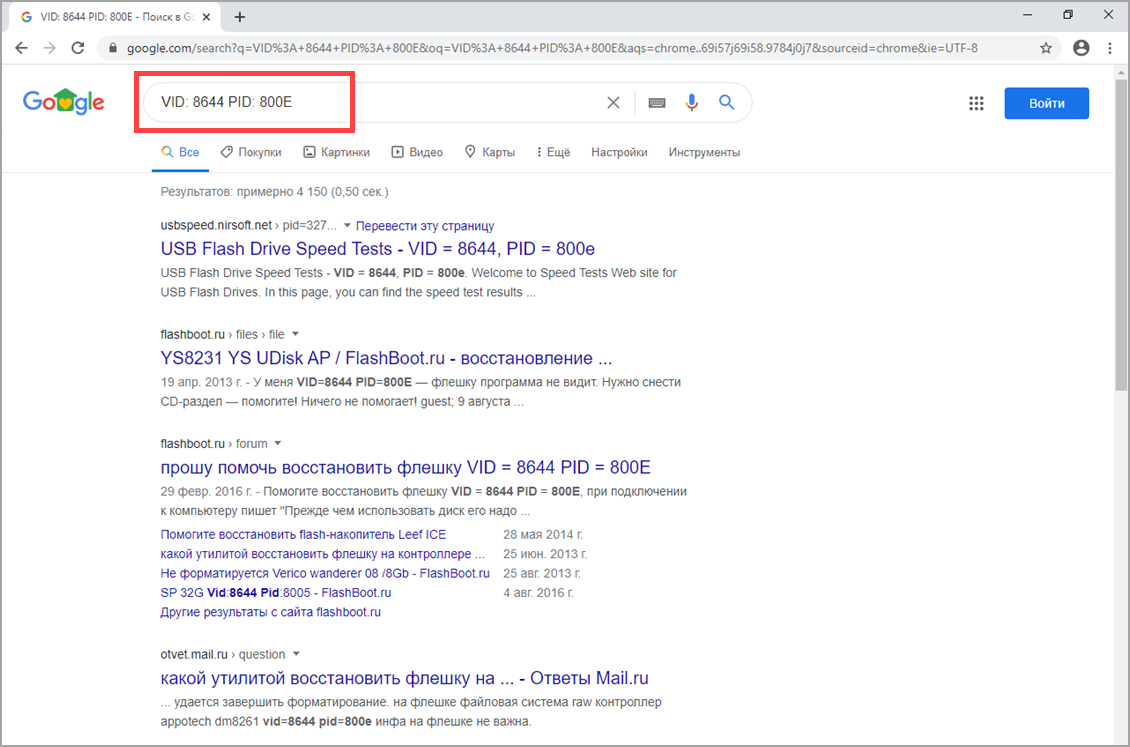The width and height of the screenshot is (1130, 747).
Task: Reload the current page
Action: pyautogui.click(x=78, y=48)
